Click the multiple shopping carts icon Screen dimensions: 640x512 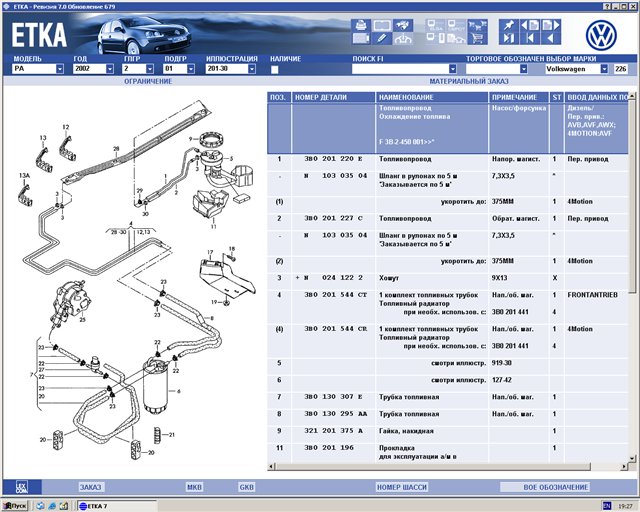477,25
